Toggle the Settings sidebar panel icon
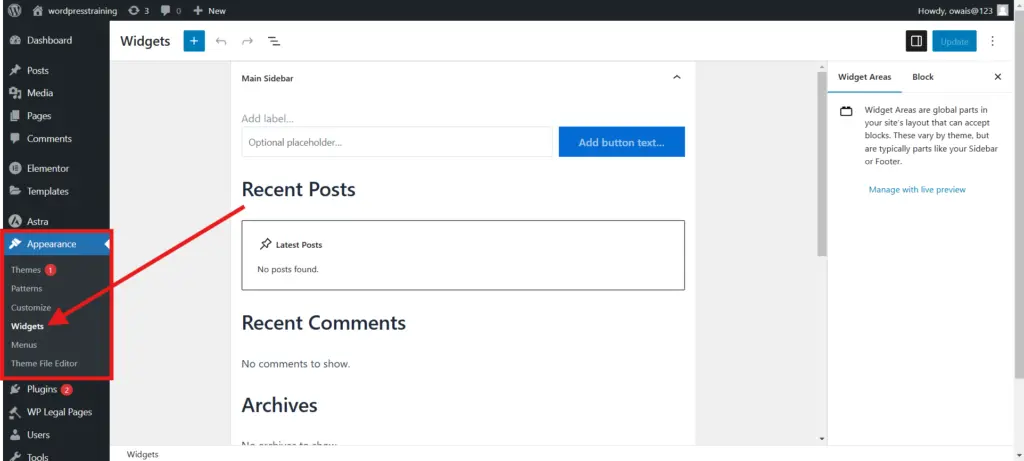Screen dimensions: 1024x461 click(x=916, y=41)
